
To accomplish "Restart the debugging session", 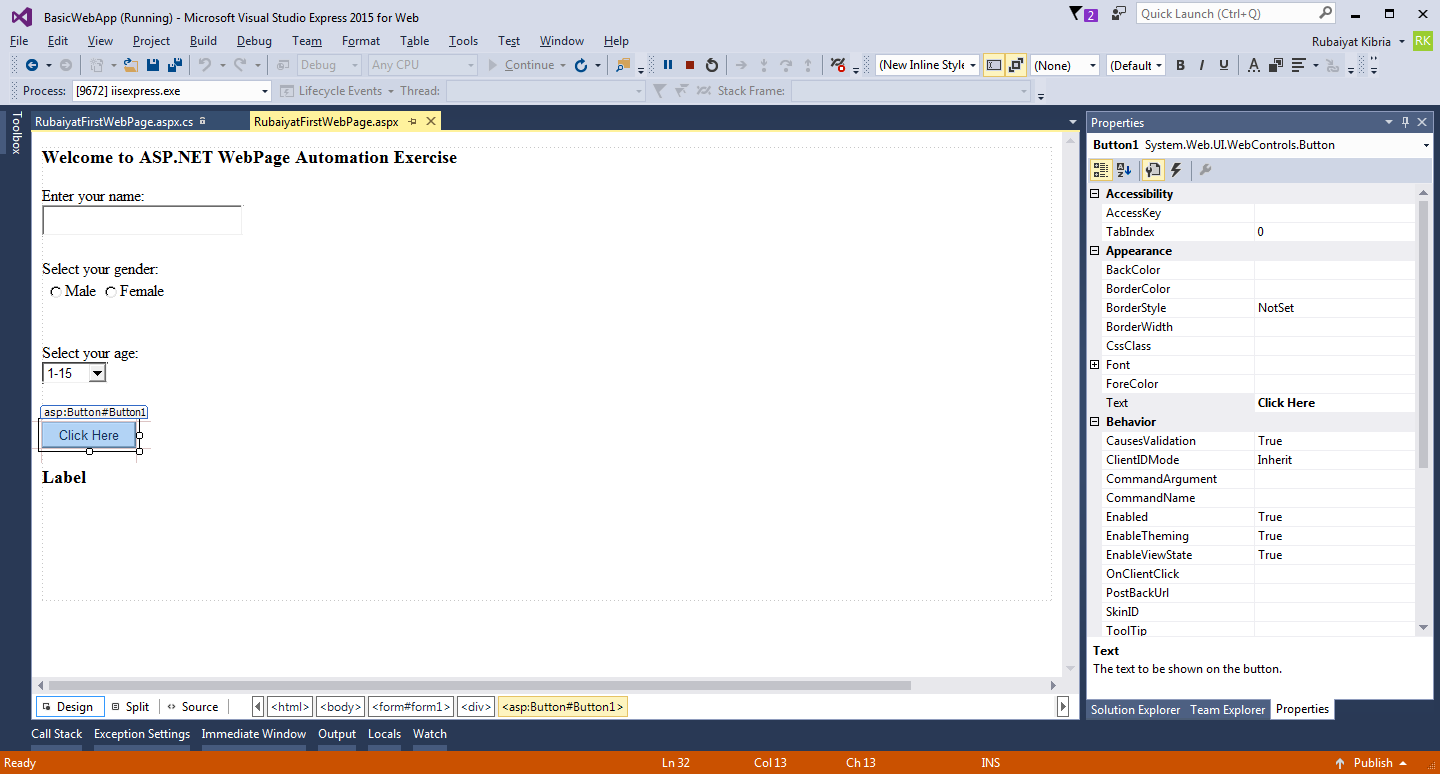I will (712, 65).
